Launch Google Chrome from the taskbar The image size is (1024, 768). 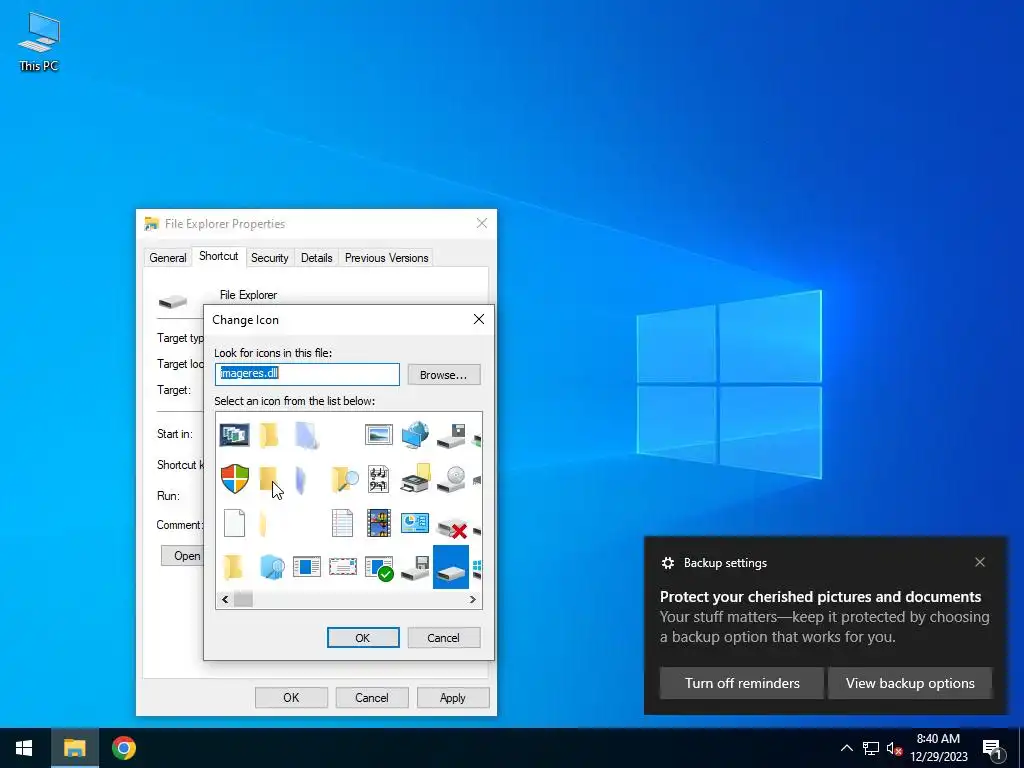(x=123, y=748)
